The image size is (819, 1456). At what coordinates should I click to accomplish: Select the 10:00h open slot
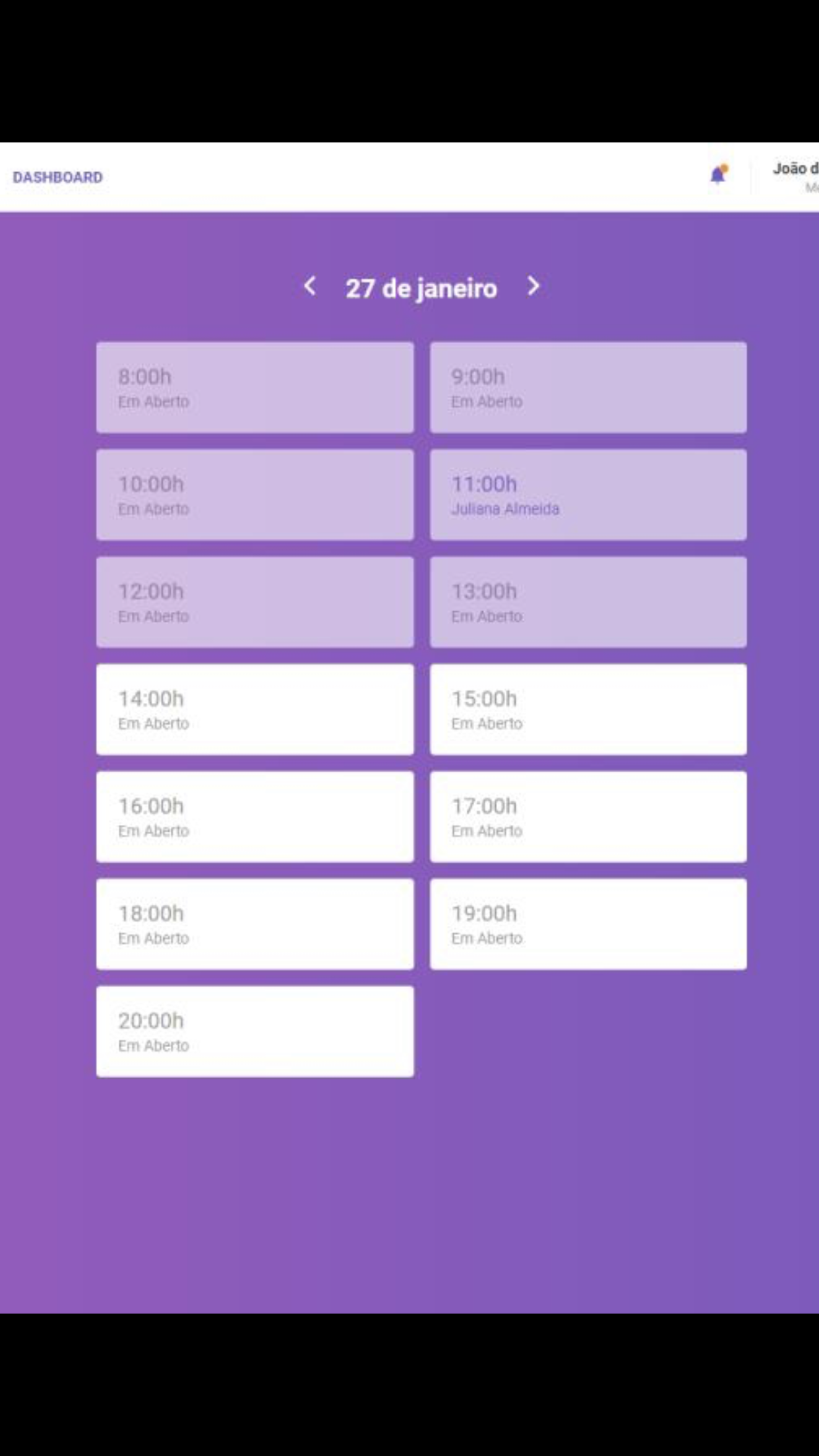[x=255, y=495]
